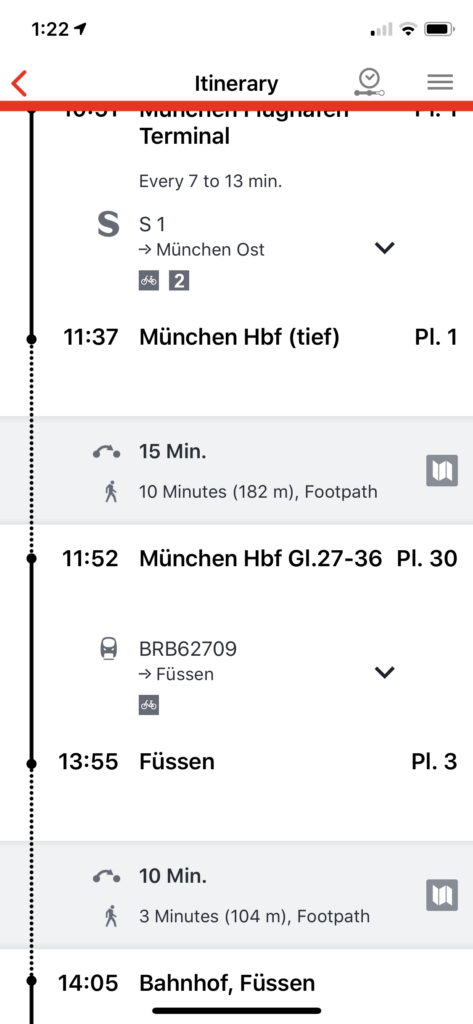Tap the 15 Min. transfer row
Screen dimensions: 473x1024
pos(236,470)
